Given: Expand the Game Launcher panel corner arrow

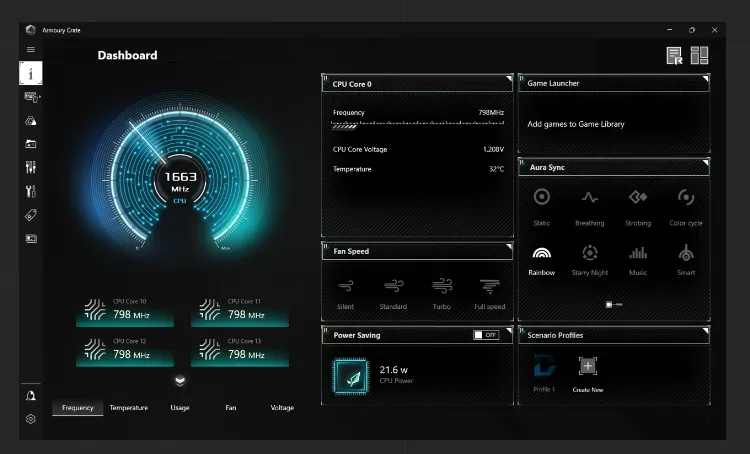Looking at the screenshot, I should (x=706, y=78).
